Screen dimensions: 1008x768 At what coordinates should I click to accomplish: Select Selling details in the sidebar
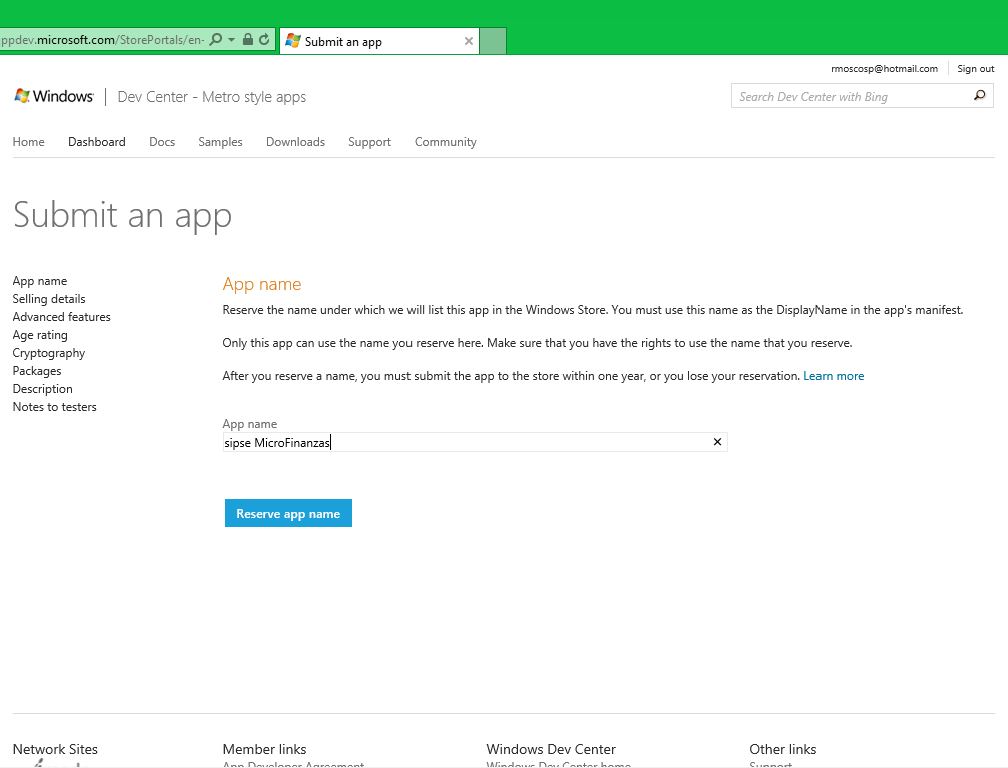pyautogui.click(x=49, y=299)
